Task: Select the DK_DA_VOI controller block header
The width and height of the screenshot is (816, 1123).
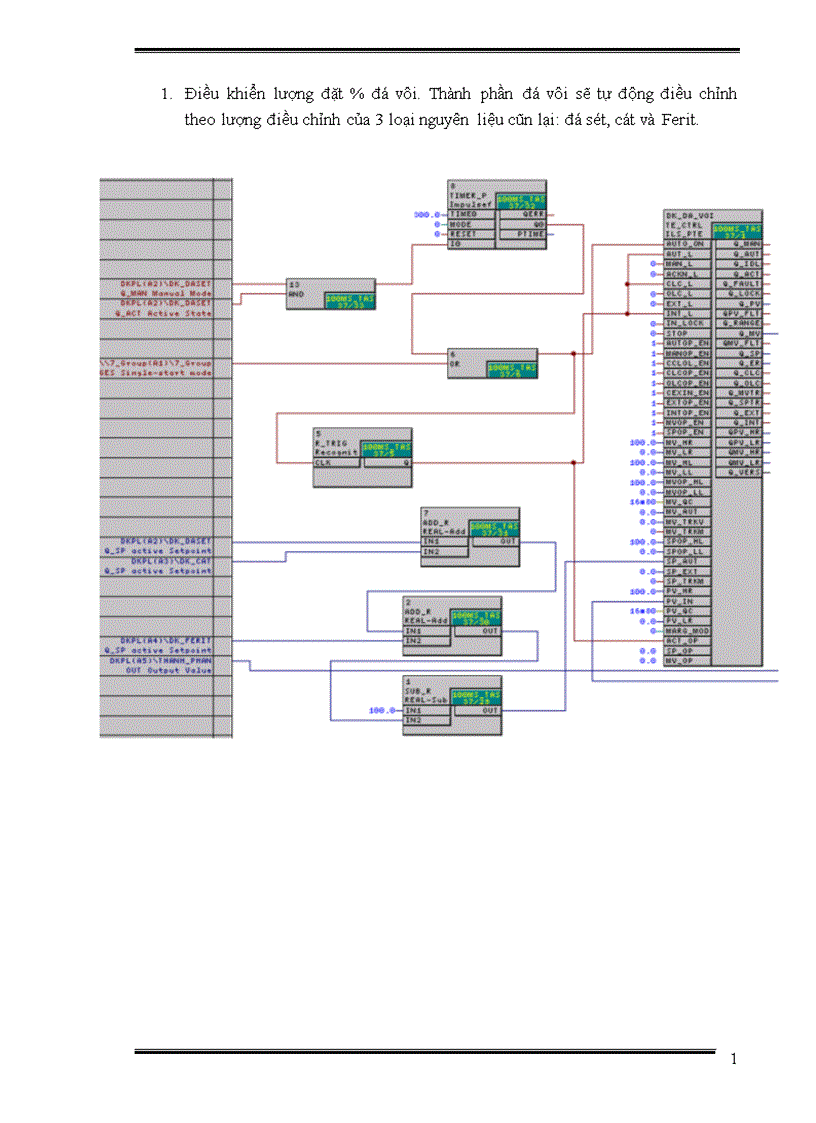Action: (x=690, y=214)
